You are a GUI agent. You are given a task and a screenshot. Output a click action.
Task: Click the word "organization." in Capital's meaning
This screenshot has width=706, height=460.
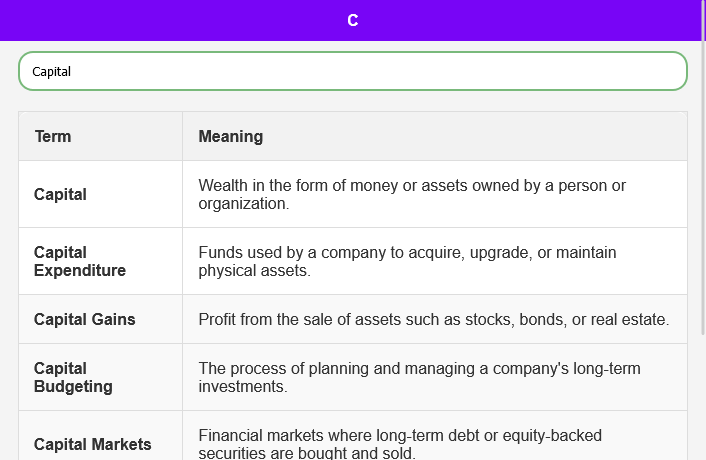[243, 203]
